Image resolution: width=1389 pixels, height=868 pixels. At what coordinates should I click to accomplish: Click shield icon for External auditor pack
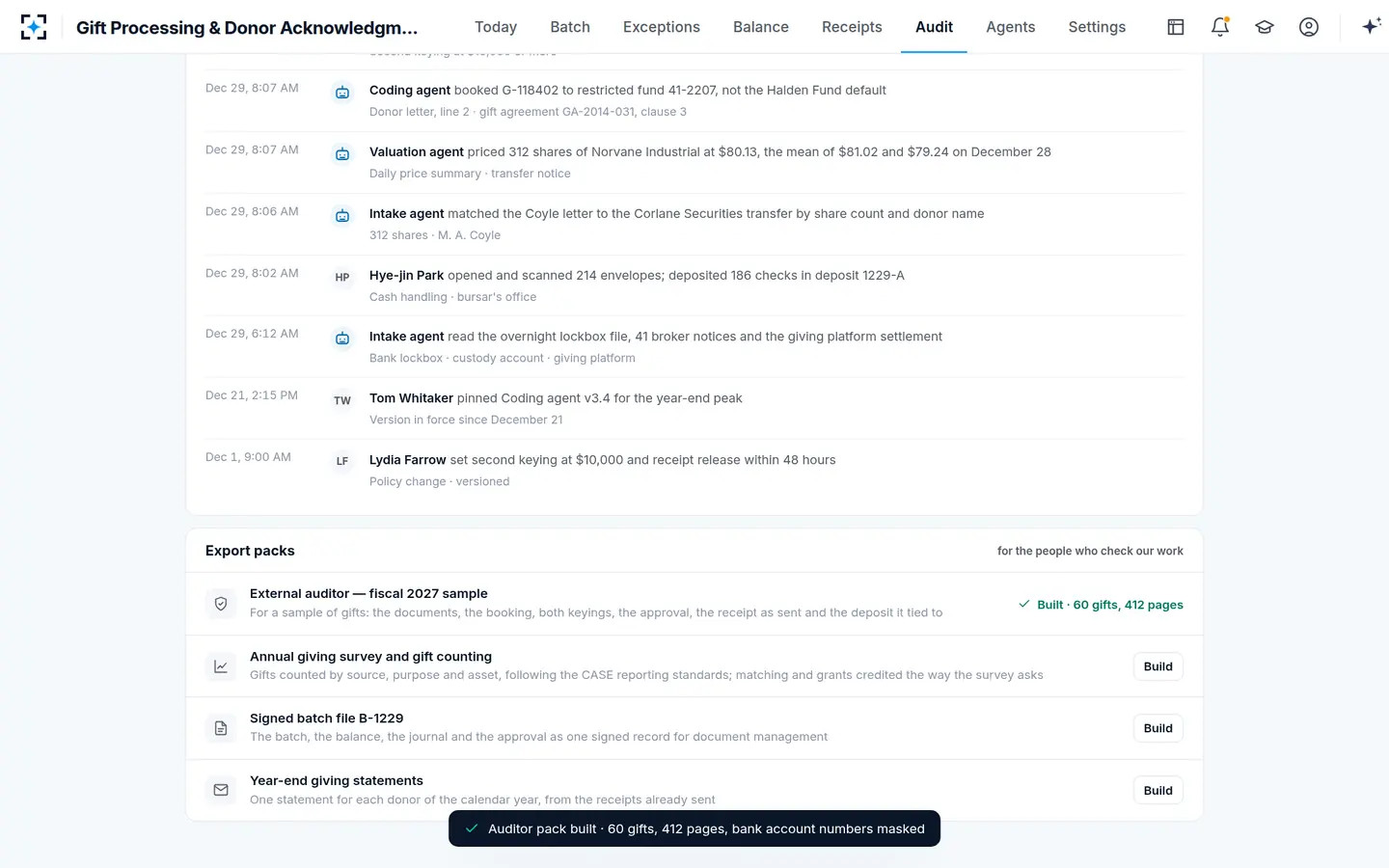point(221,604)
